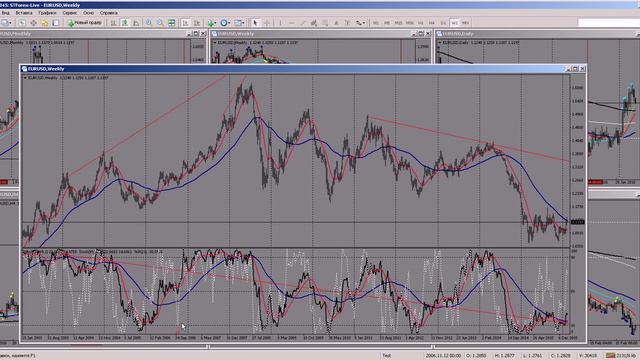Click the 2006.11.12 00:00 status date
This screenshot has height=360, width=640.
tap(443, 356)
